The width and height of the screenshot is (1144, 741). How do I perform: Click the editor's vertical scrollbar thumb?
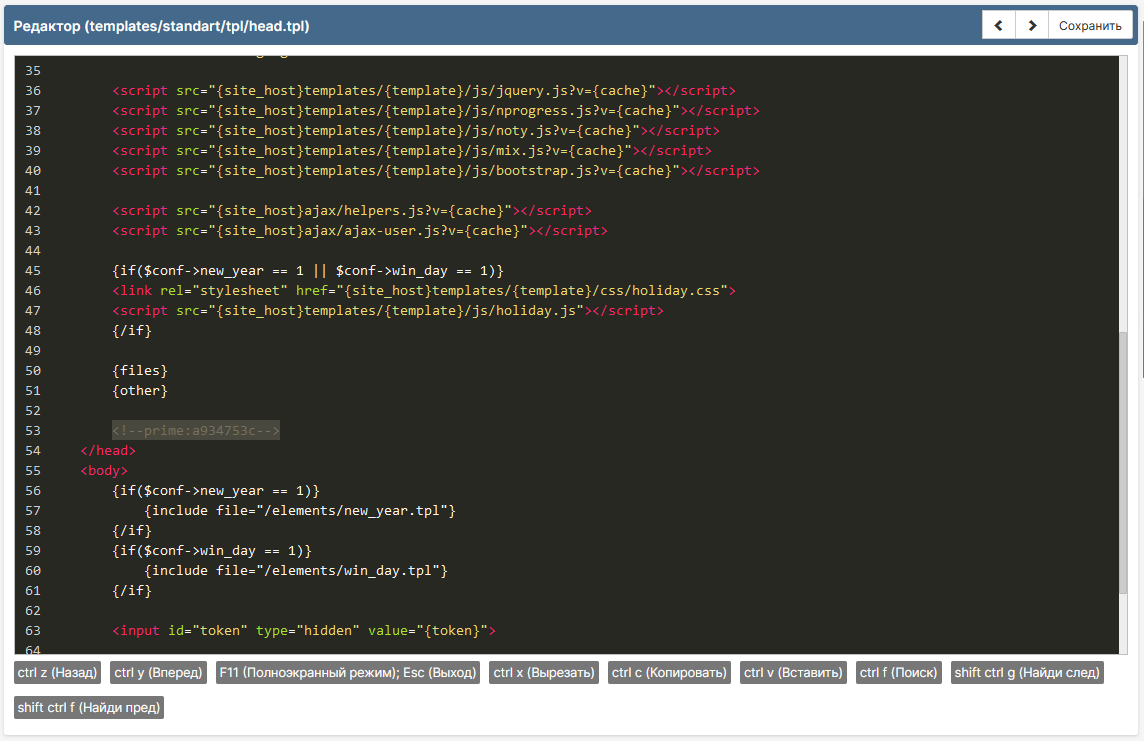point(1123,463)
